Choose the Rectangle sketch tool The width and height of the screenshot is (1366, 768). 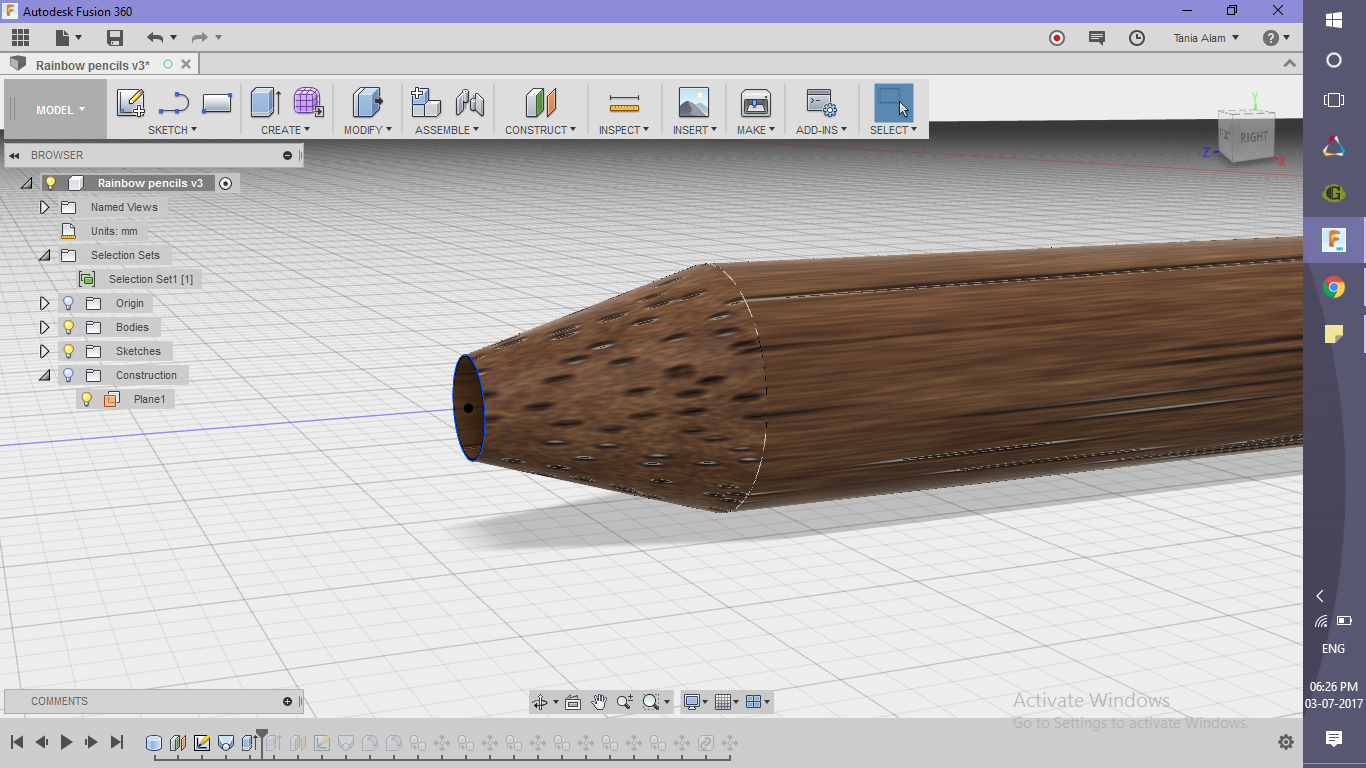click(217, 103)
